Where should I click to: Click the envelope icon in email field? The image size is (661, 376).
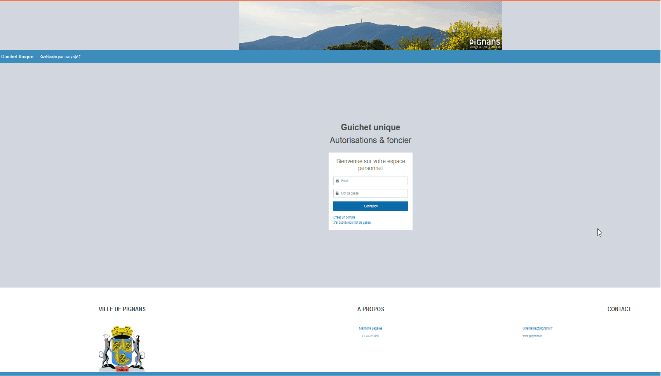[x=337, y=181]
